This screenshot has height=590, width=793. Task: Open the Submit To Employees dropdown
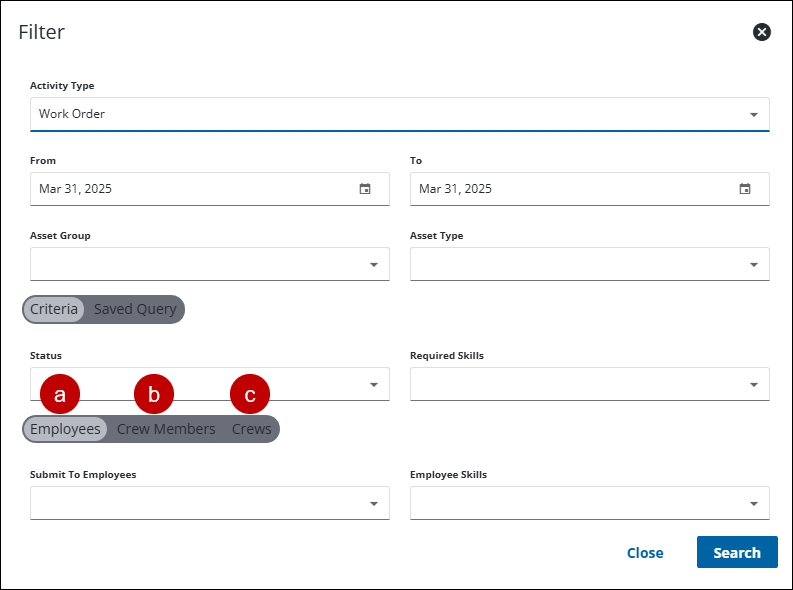point(374,504)
